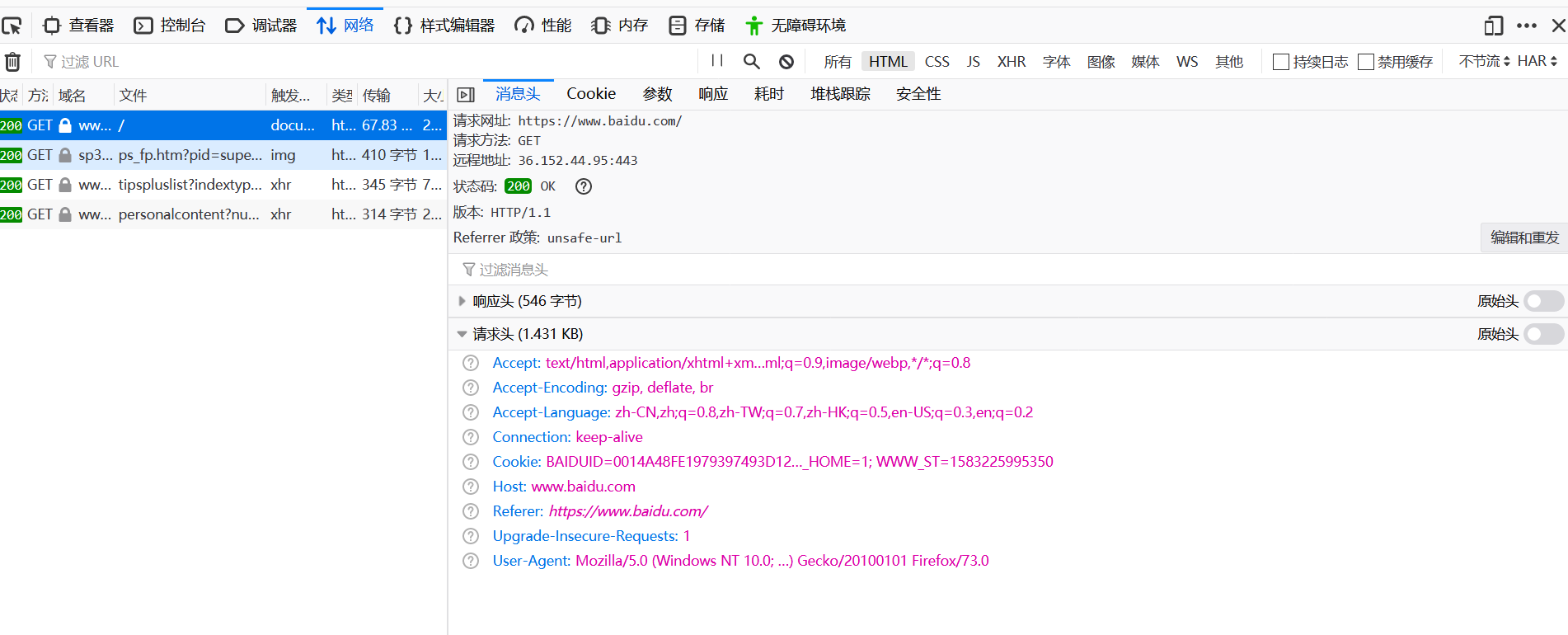The height and width of the screenshot is (635, 1568).
Task: Toggle 原始头 raw switch for response headers
Action: point(1543,301)
